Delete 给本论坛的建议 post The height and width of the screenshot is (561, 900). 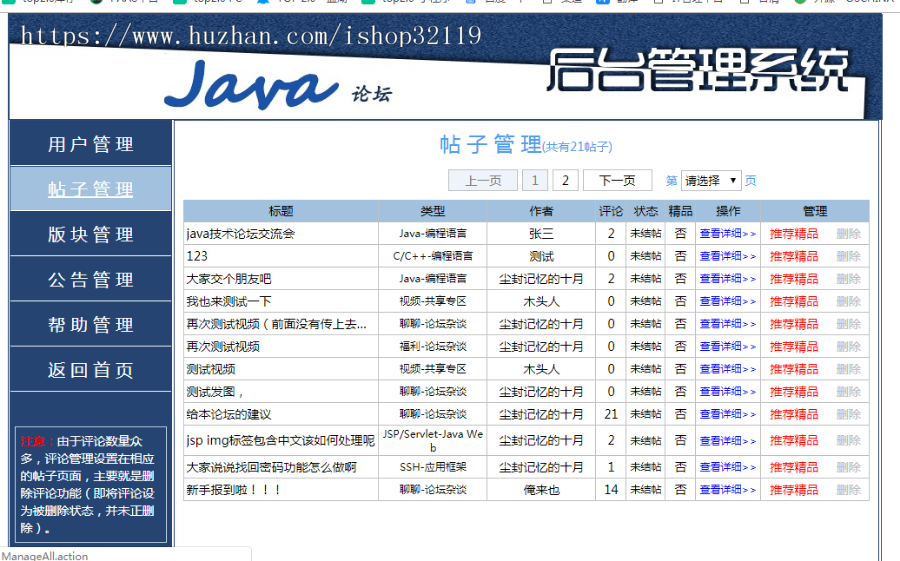[x=848, y=414]
